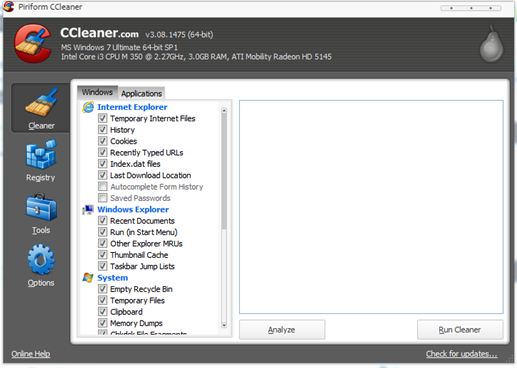Viewport: 517px width, 368px height.
Task: Uncheck the History checkbox
Action: [102, 130]
